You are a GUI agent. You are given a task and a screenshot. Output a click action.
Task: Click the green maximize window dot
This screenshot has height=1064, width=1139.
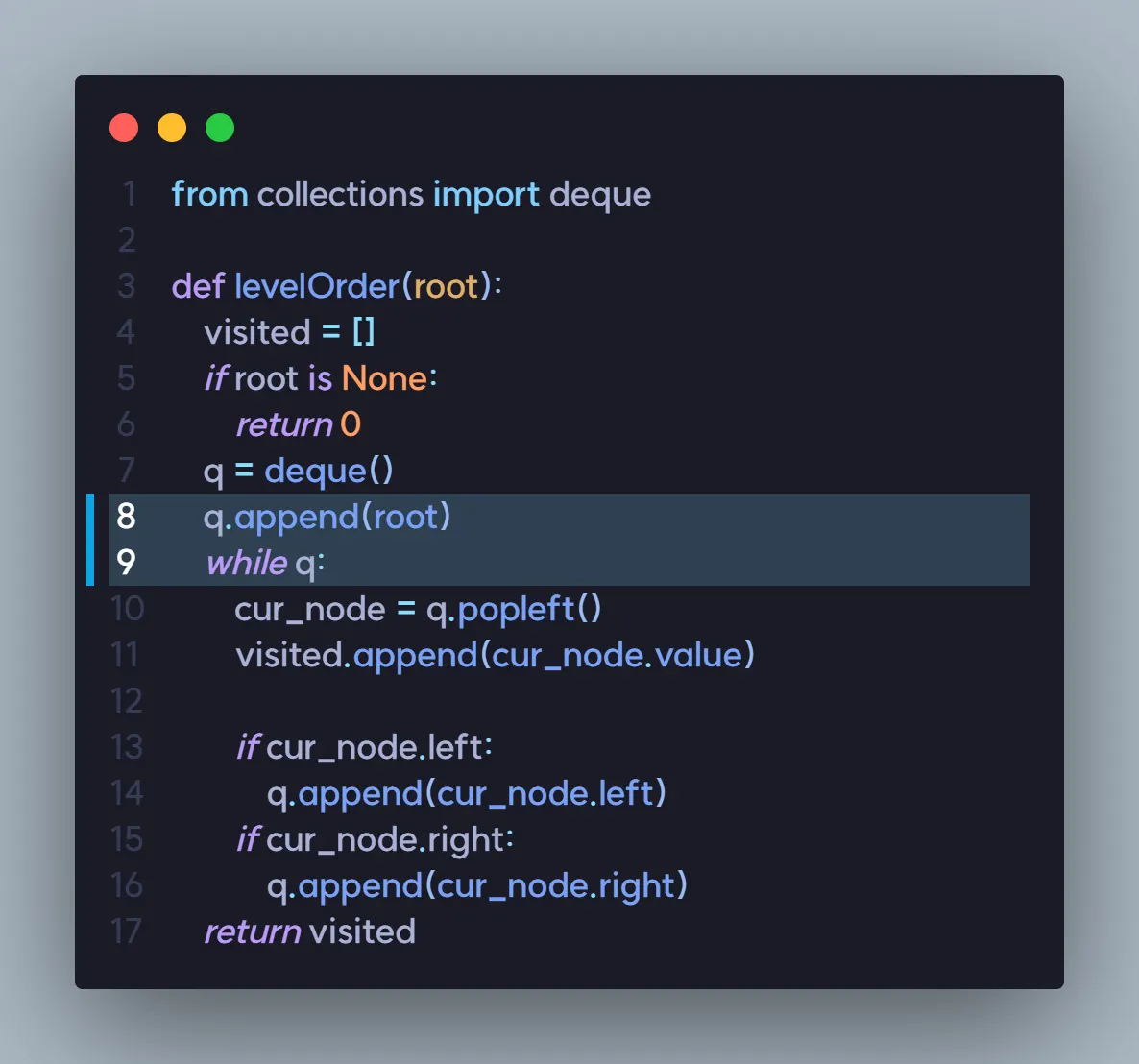click(x=220, y=128)
